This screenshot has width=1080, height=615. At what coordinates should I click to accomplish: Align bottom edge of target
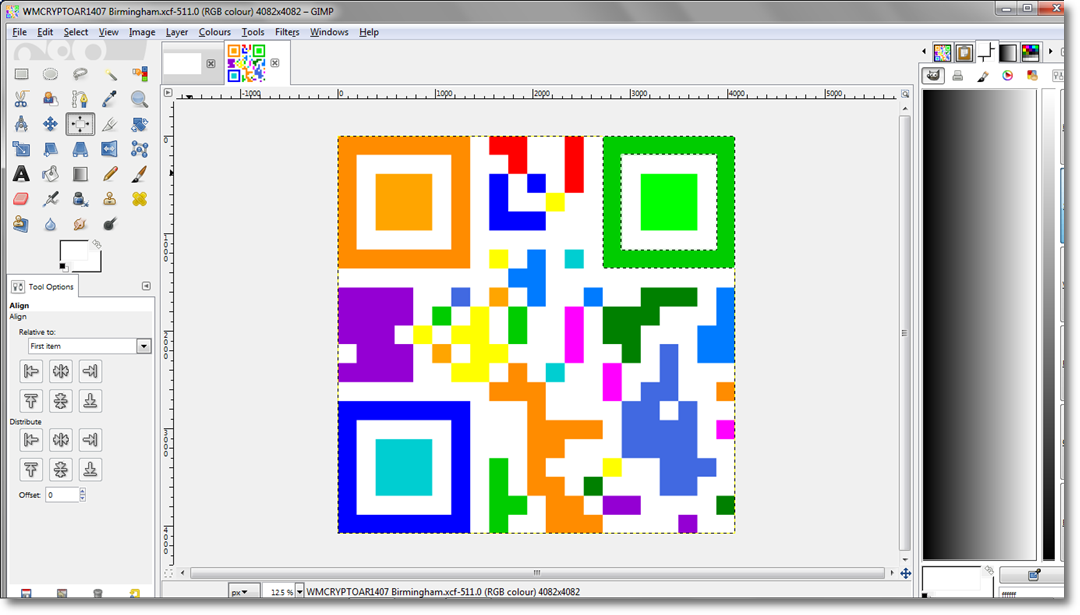(x=90, y=401)
